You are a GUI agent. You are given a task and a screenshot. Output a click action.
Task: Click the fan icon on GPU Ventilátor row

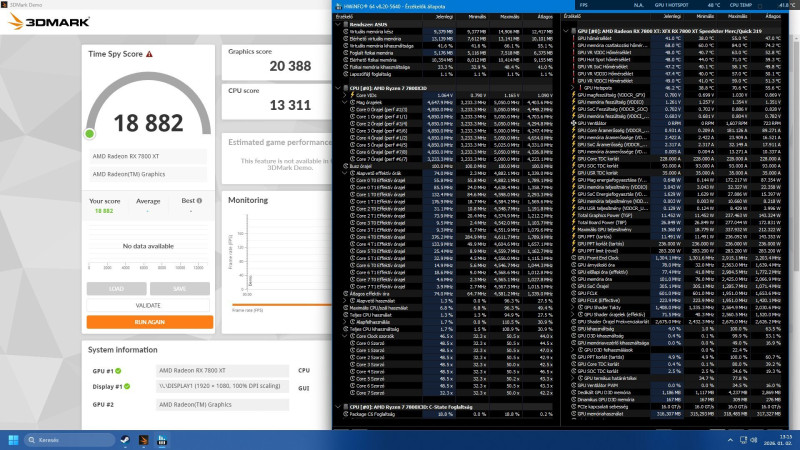coord(574,123)
